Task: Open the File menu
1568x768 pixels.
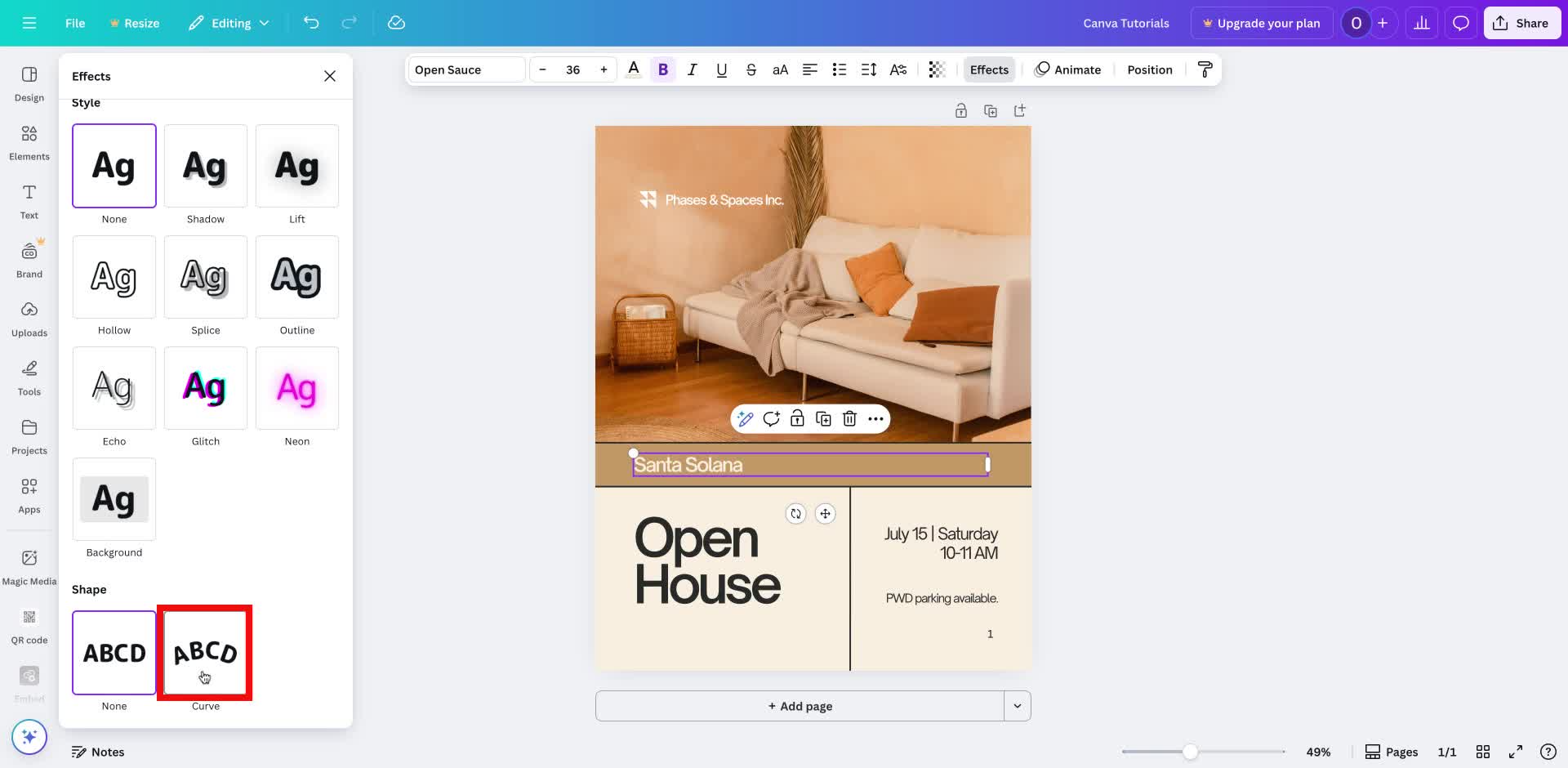Action: pyautogui.click(x=74, y=23)
